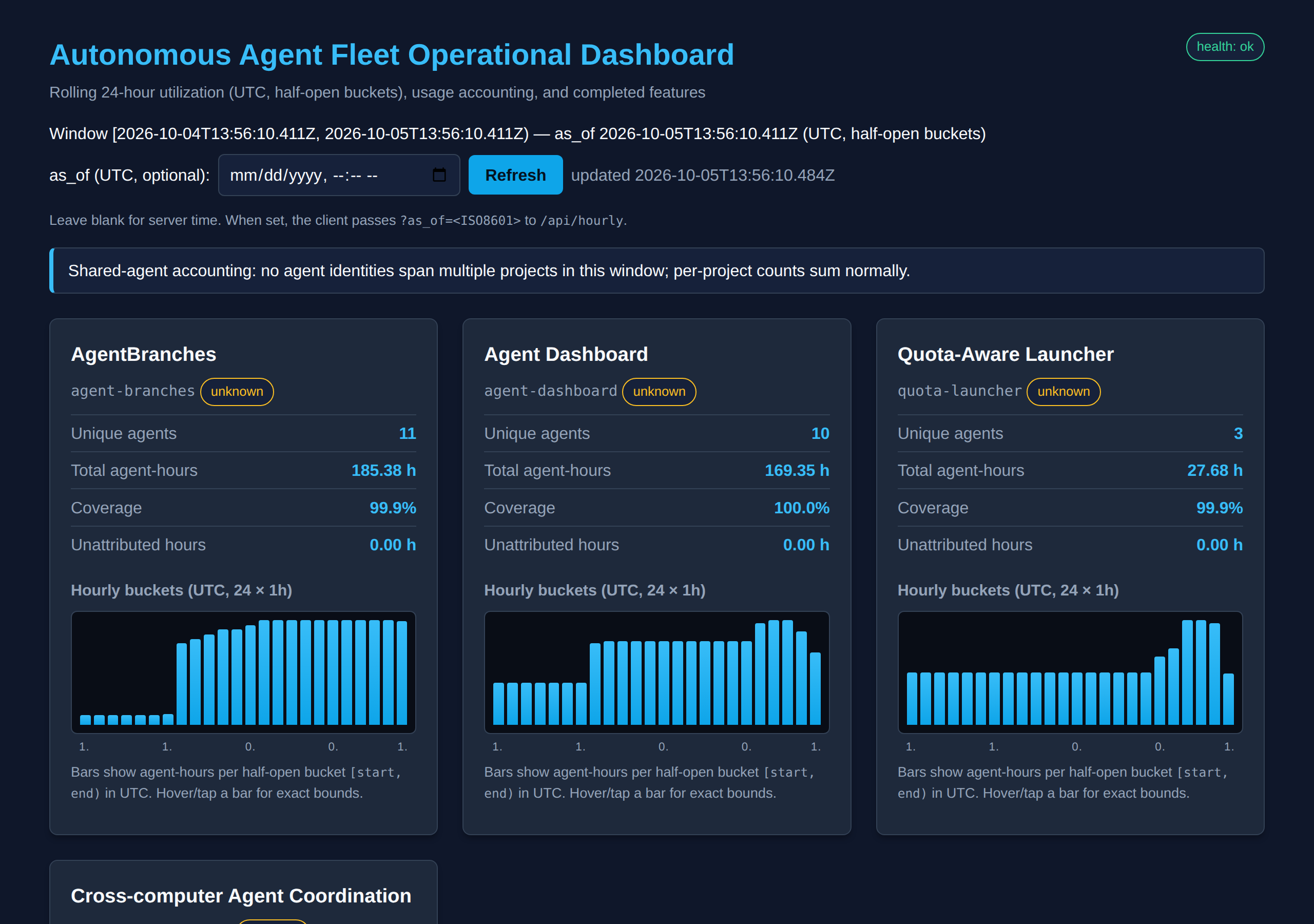Image resolution: width=1314 pixels, height=924 pixels.
Task: Focus the as_of date-time input field
Action: coord(339,175)
